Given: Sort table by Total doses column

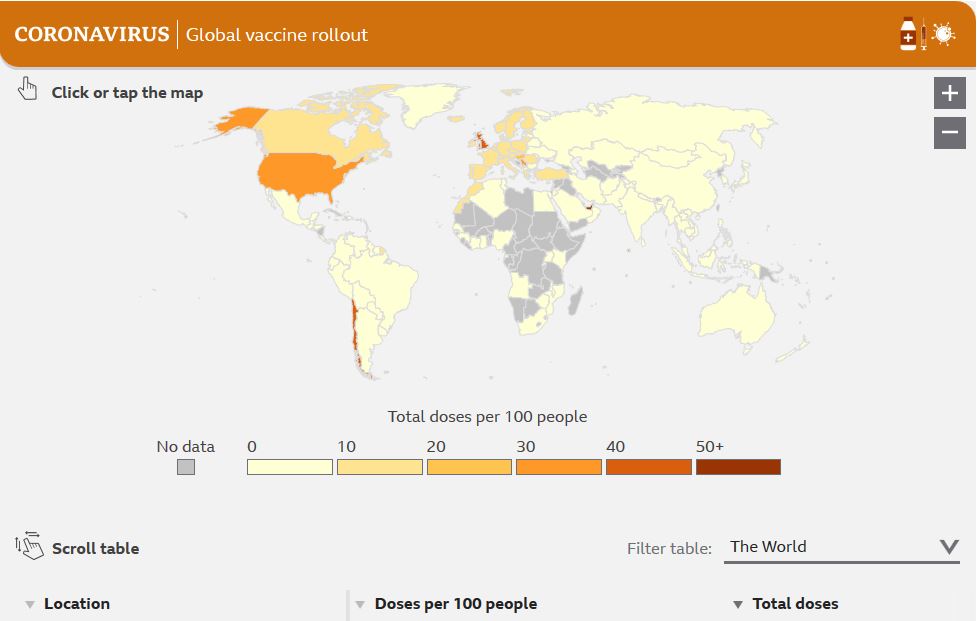Looking at the screenshot, I should tap(794, 604).
